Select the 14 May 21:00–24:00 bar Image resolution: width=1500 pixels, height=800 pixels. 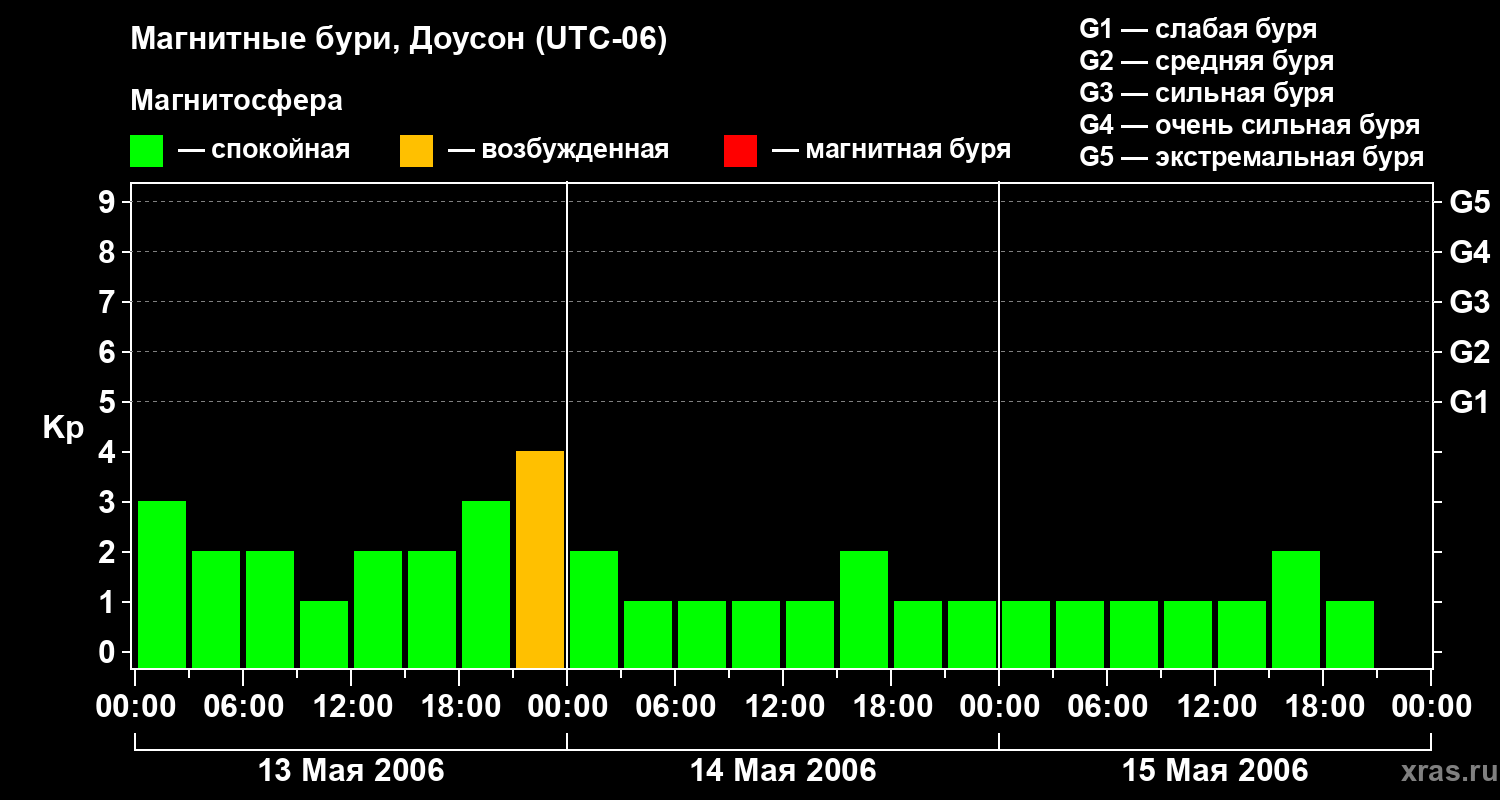point(972,634)
